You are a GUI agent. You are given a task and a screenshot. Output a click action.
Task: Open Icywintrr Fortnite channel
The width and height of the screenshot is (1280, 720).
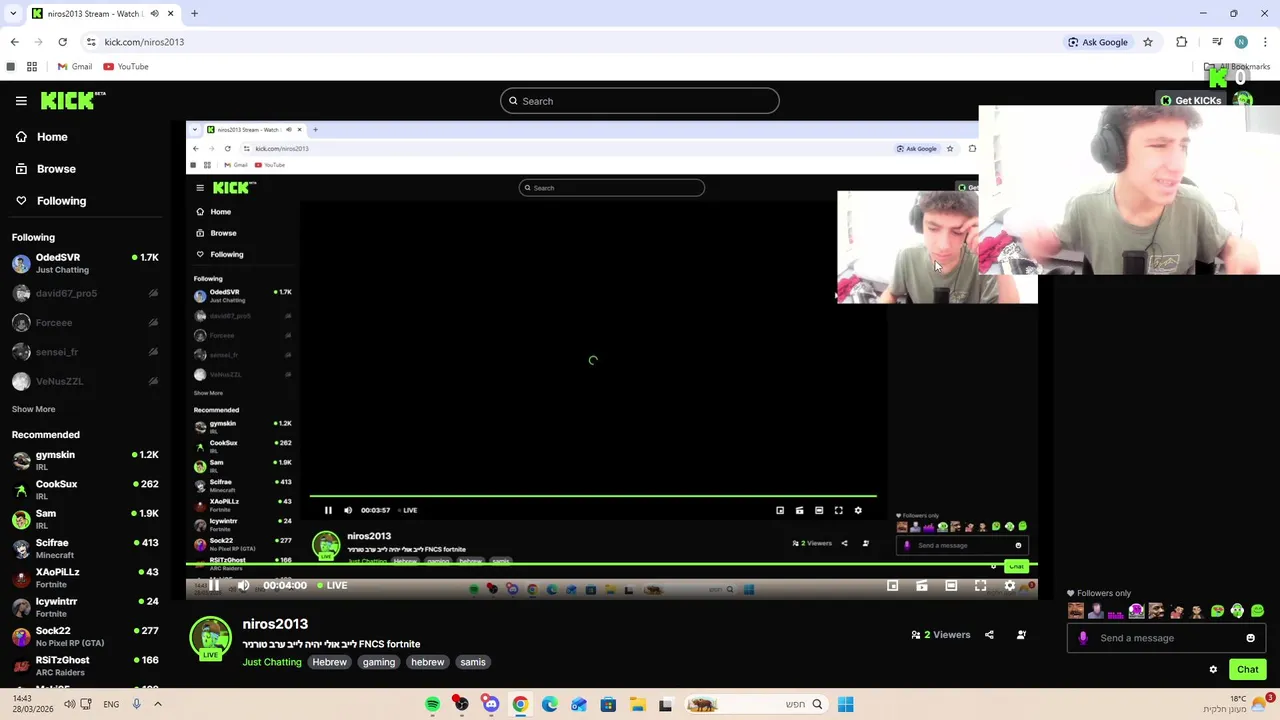point(85,607)
